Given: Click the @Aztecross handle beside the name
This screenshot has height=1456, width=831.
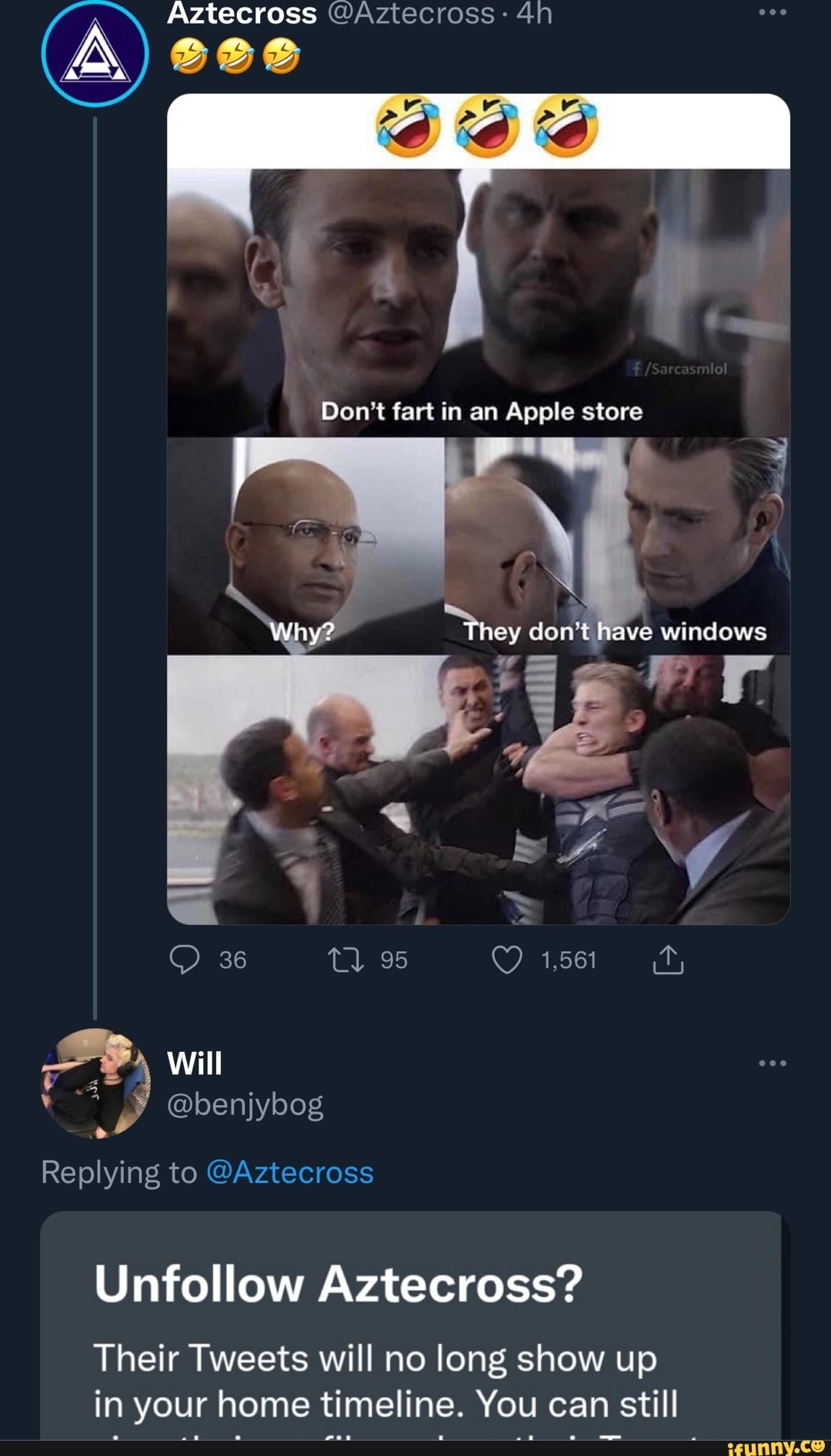Looking at the screenshot, I should coord(411,13).
